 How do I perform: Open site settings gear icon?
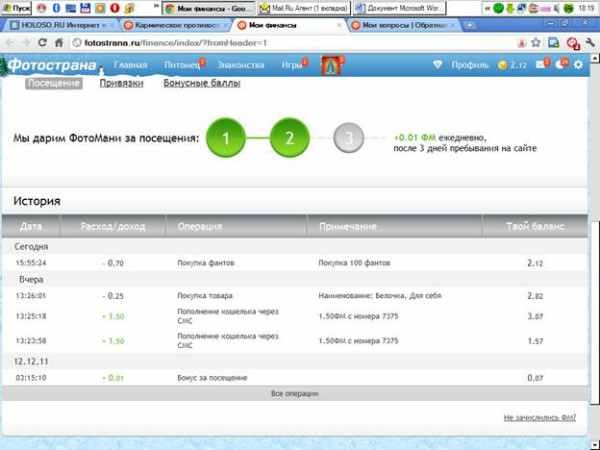pyautogui.click(x=577, y=65)
